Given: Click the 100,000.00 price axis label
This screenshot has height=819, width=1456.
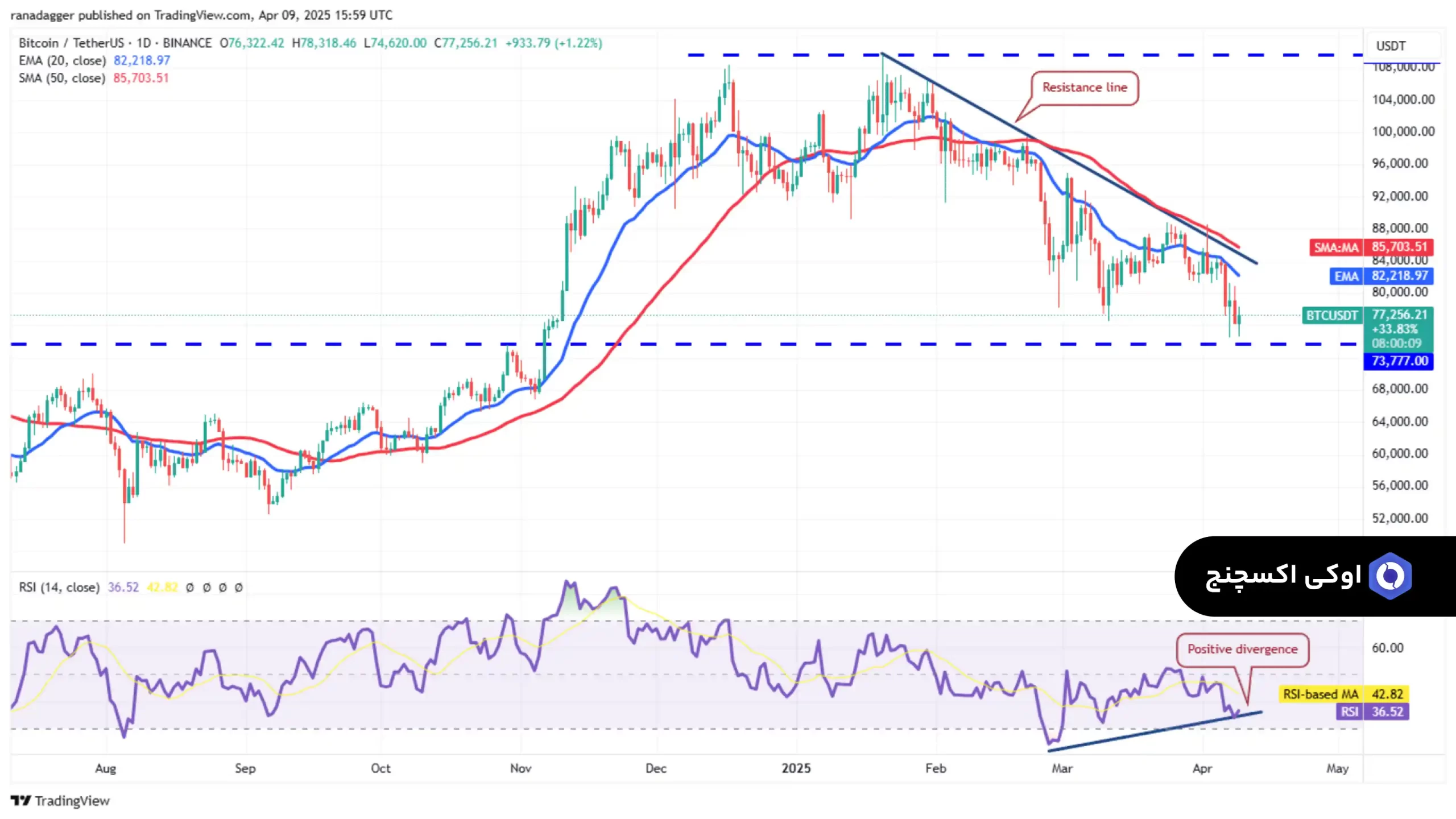Looking at the screenshot, I should pos(1403,131).
